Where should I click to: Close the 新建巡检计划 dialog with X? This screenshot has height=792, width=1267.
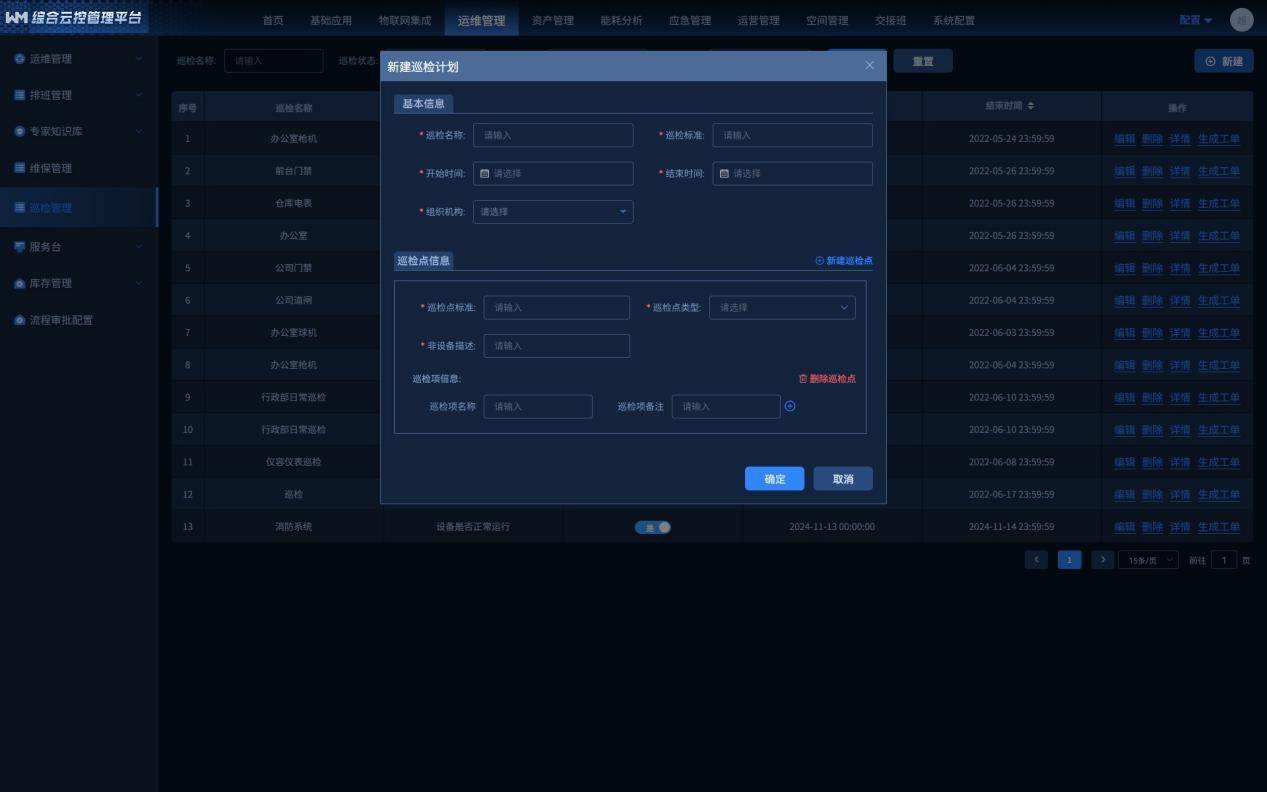tap(869, 66)
